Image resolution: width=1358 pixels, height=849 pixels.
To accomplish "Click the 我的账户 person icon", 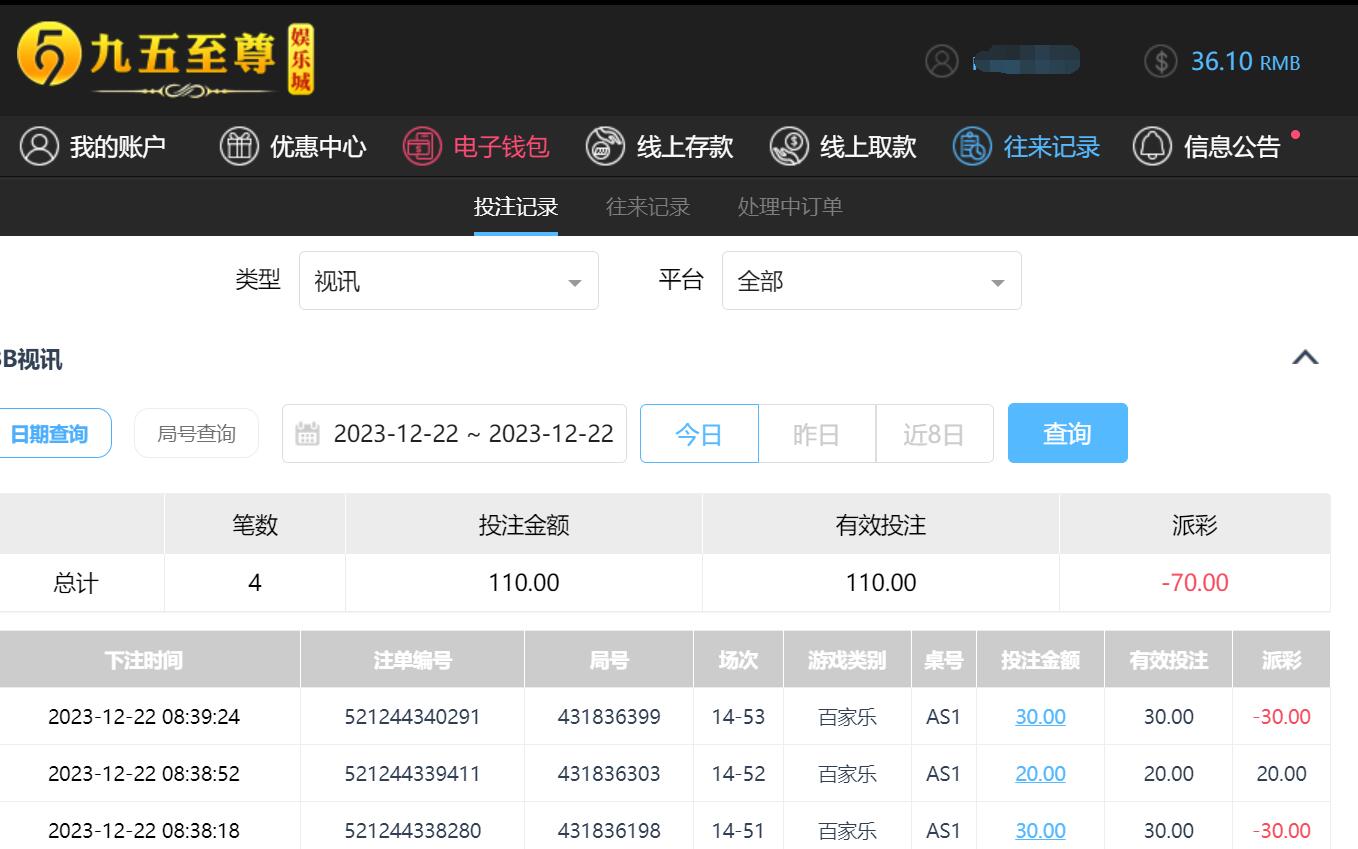I will (x=40, y=146).
